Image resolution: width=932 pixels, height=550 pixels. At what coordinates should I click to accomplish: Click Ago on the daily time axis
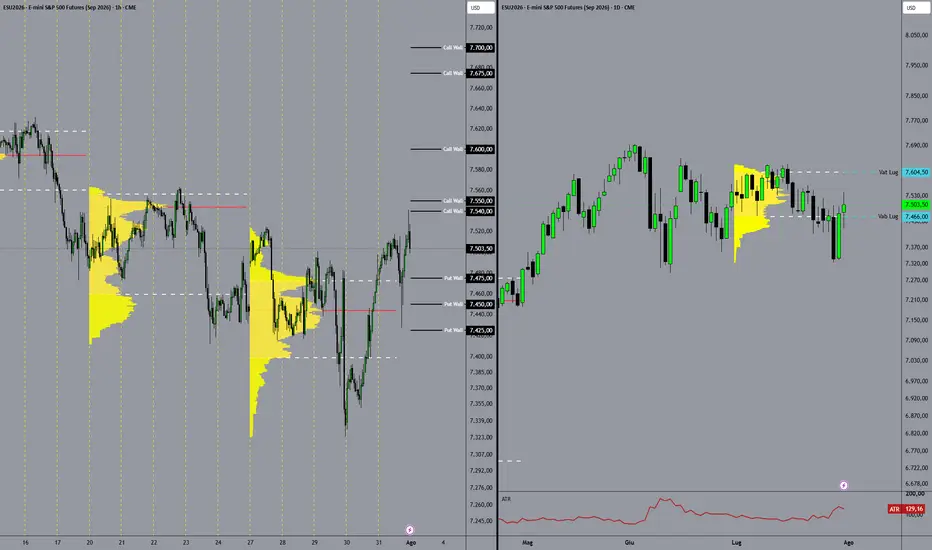848,542
